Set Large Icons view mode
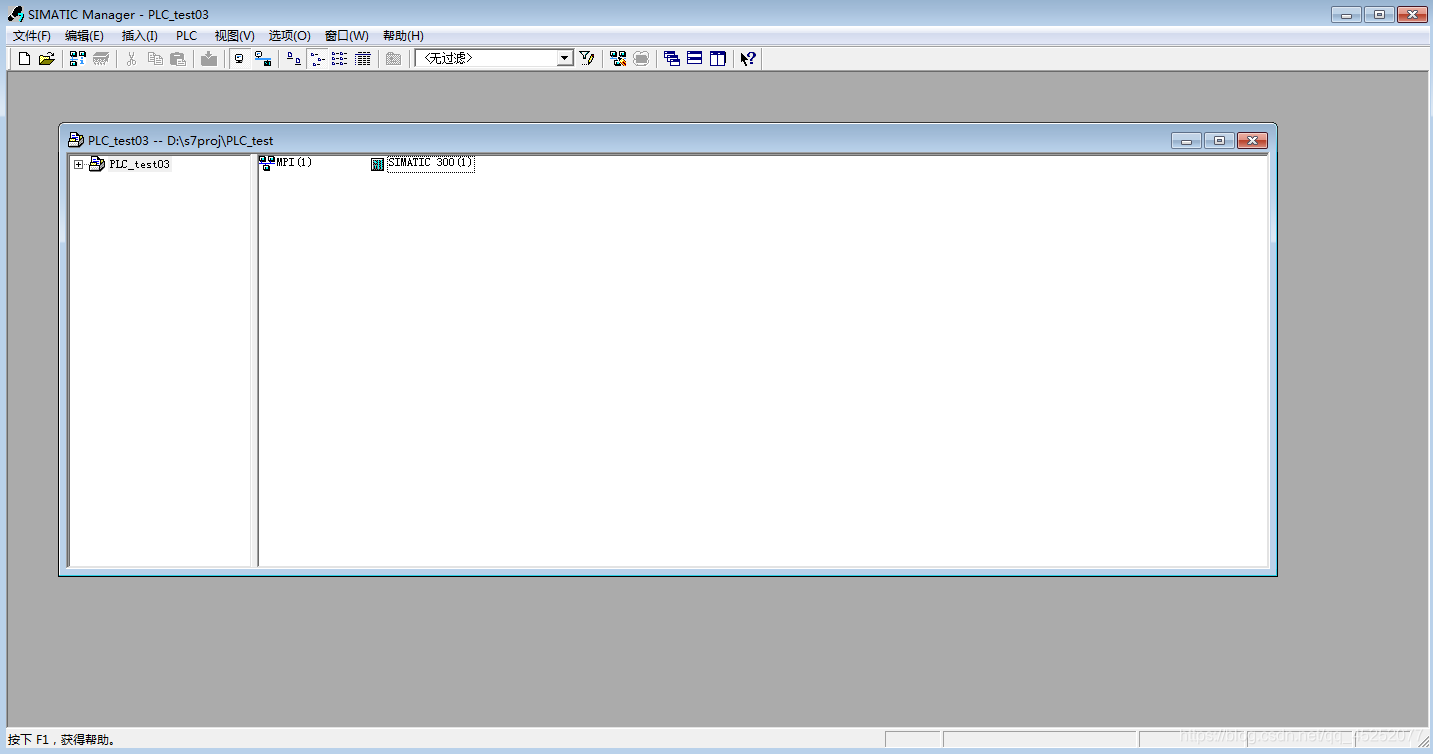The image size is (1433, 754). pos(293,59)
